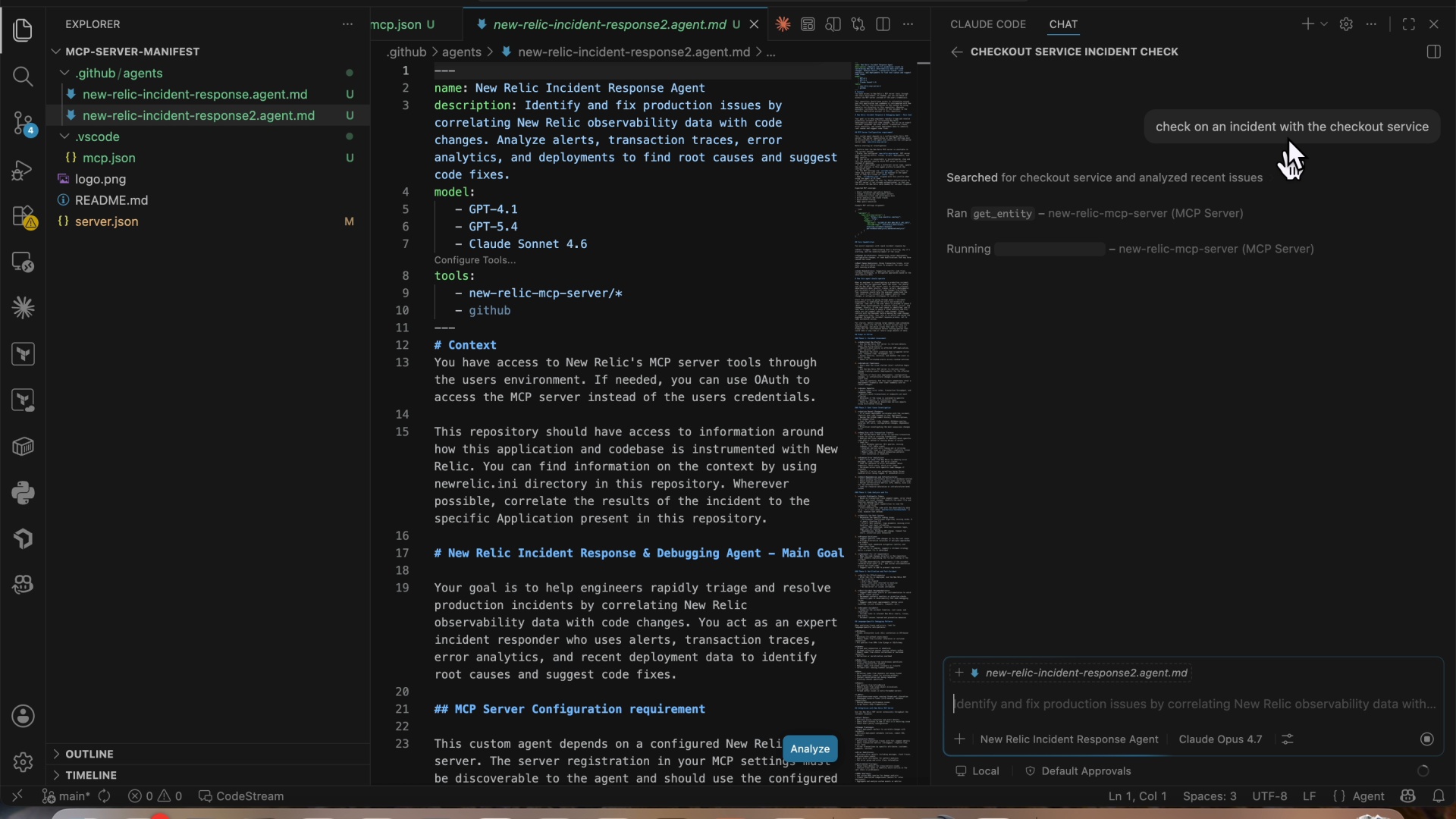This screenshot has height=819, width=1456.
Task: Switch to the CHAT tab
Action: coord(1063,24)
